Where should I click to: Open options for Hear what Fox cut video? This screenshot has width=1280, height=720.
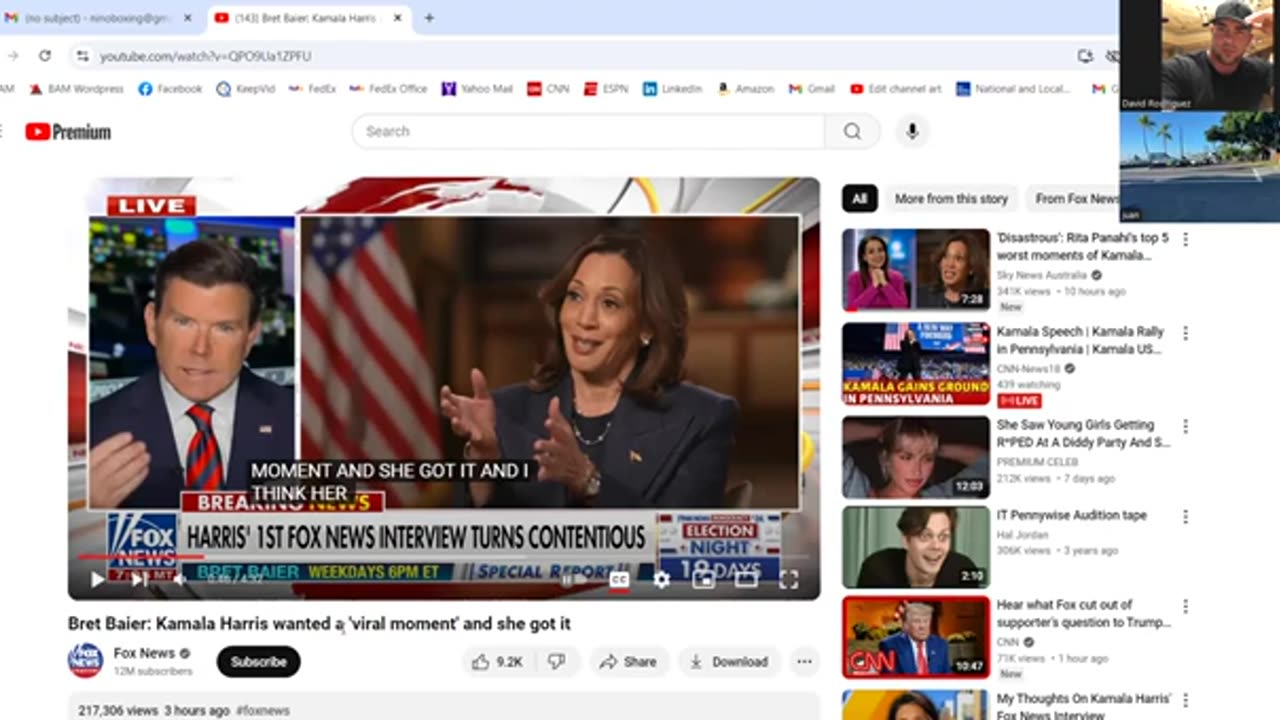coord(1186,607)
